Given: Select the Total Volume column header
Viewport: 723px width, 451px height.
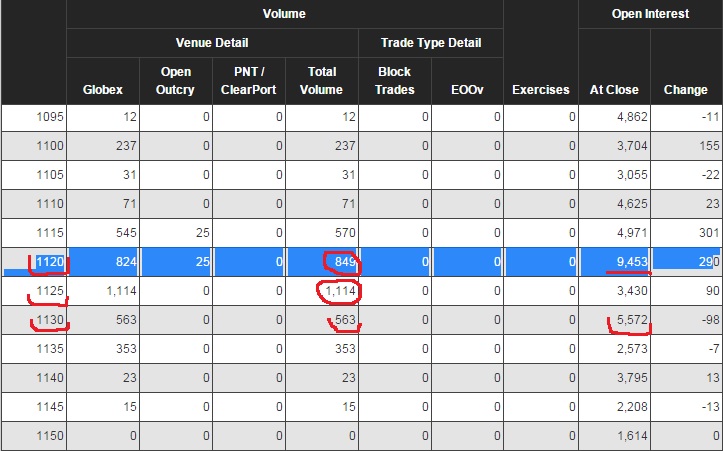Looking at the screenshot, I should 321,81.
